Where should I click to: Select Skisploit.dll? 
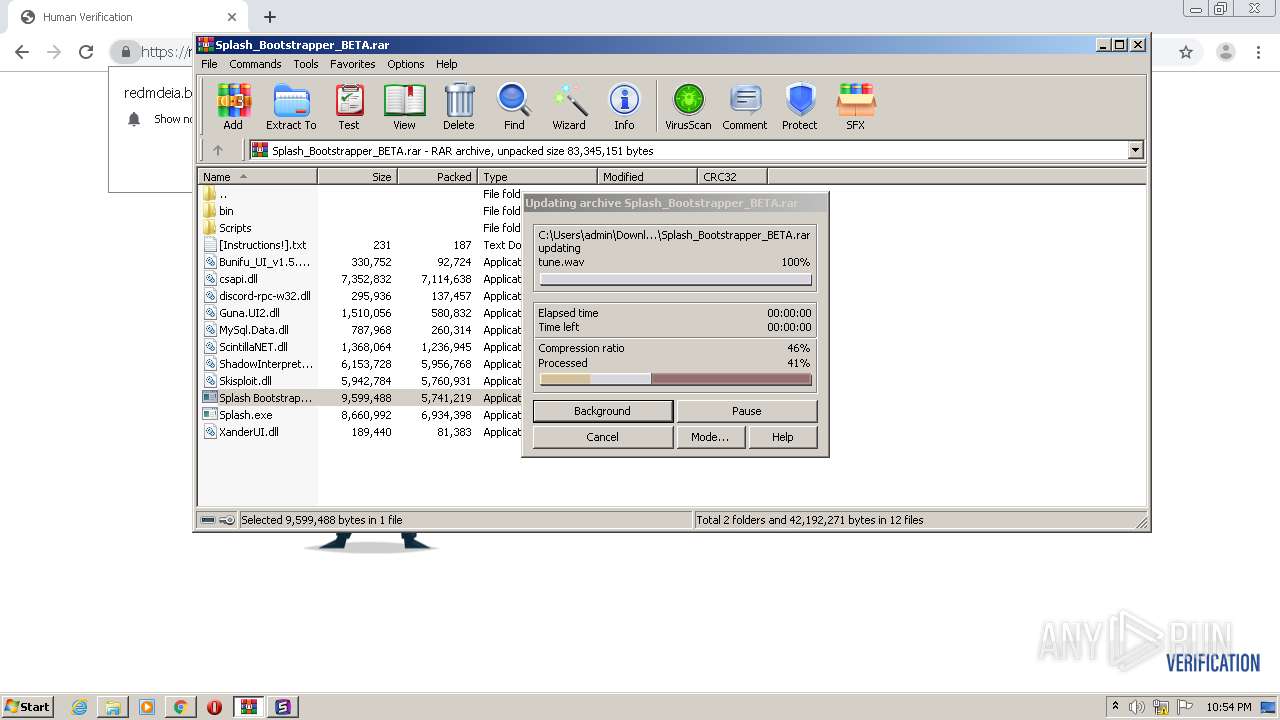click(x=245, y=381)
